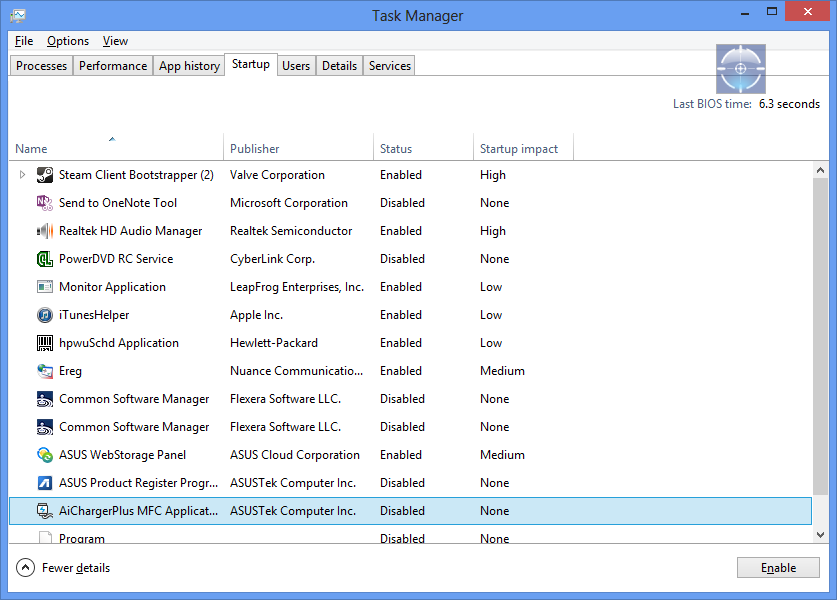The image size is (837, 600).
Task: Click the Ereg icon
Action: [45, 371]
